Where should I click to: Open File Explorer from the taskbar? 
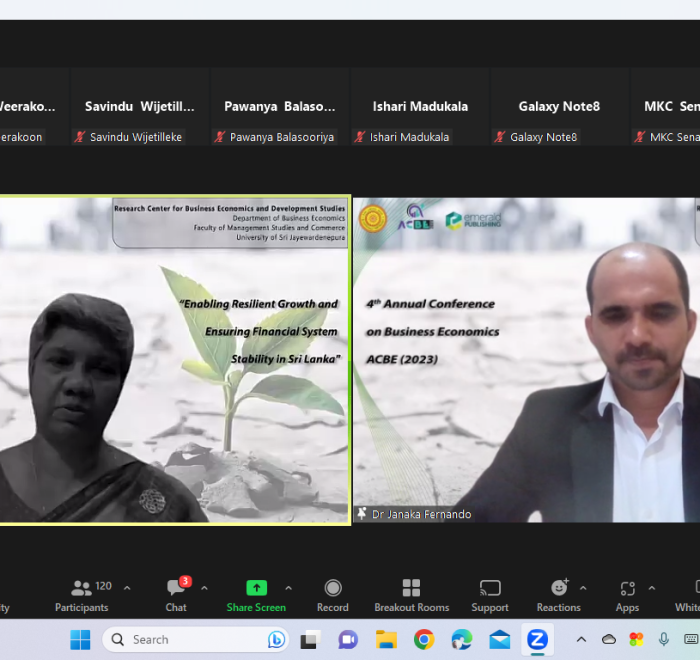[386, 640]
